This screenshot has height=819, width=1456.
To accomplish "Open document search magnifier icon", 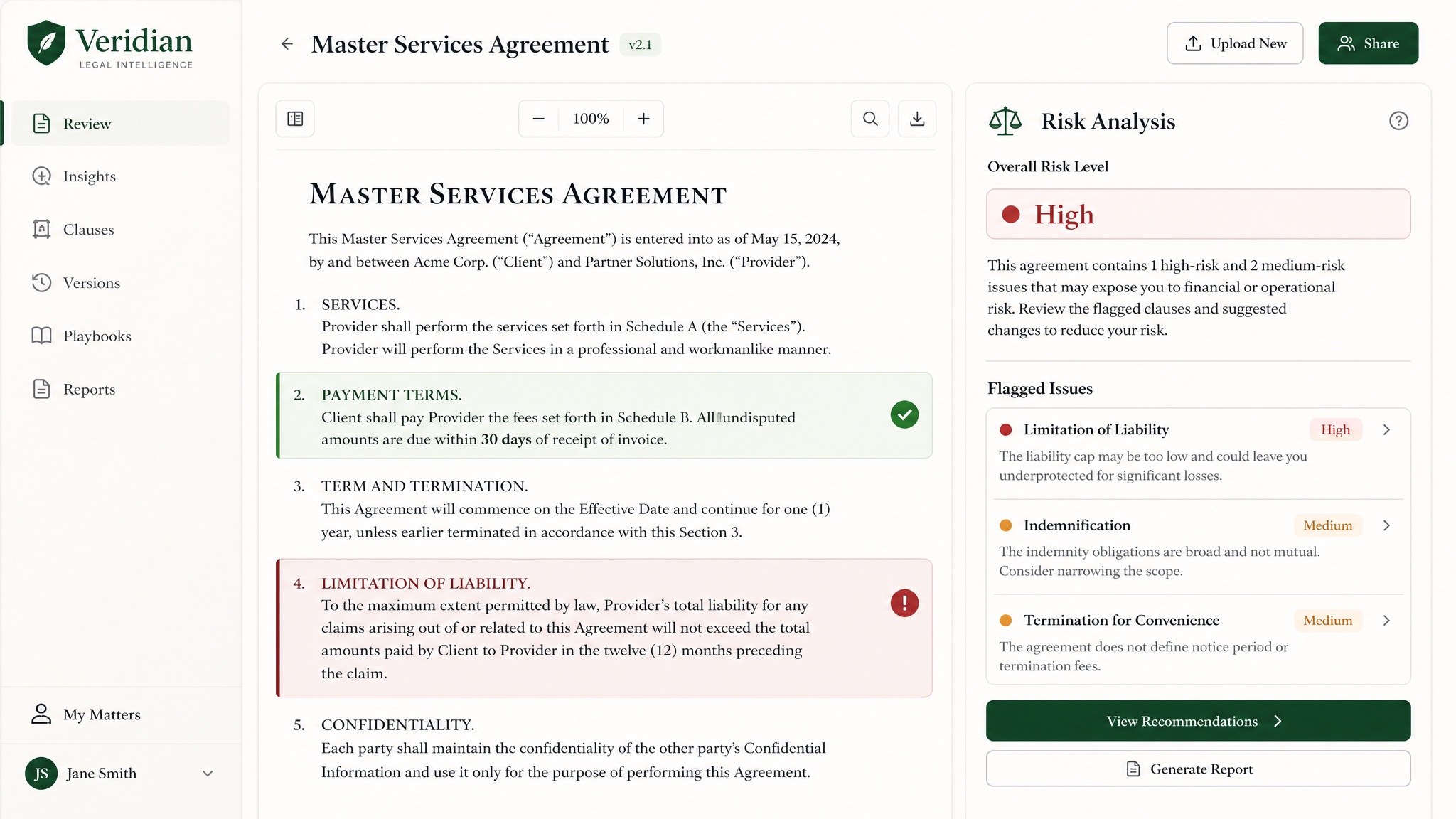I will (x=870, y=119).
